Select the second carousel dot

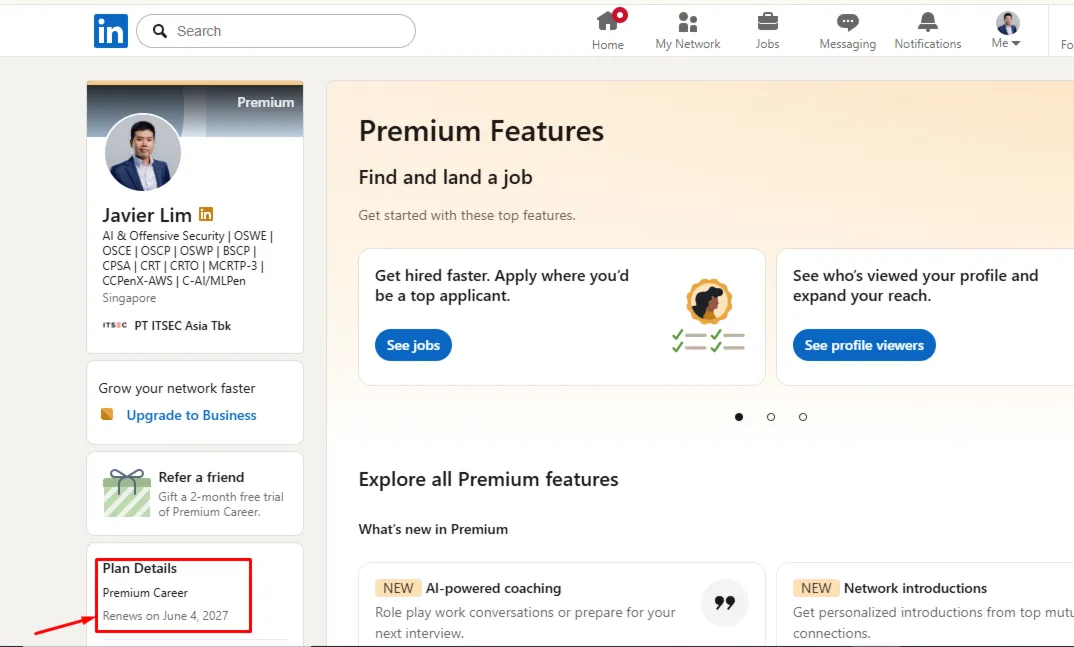771,417
